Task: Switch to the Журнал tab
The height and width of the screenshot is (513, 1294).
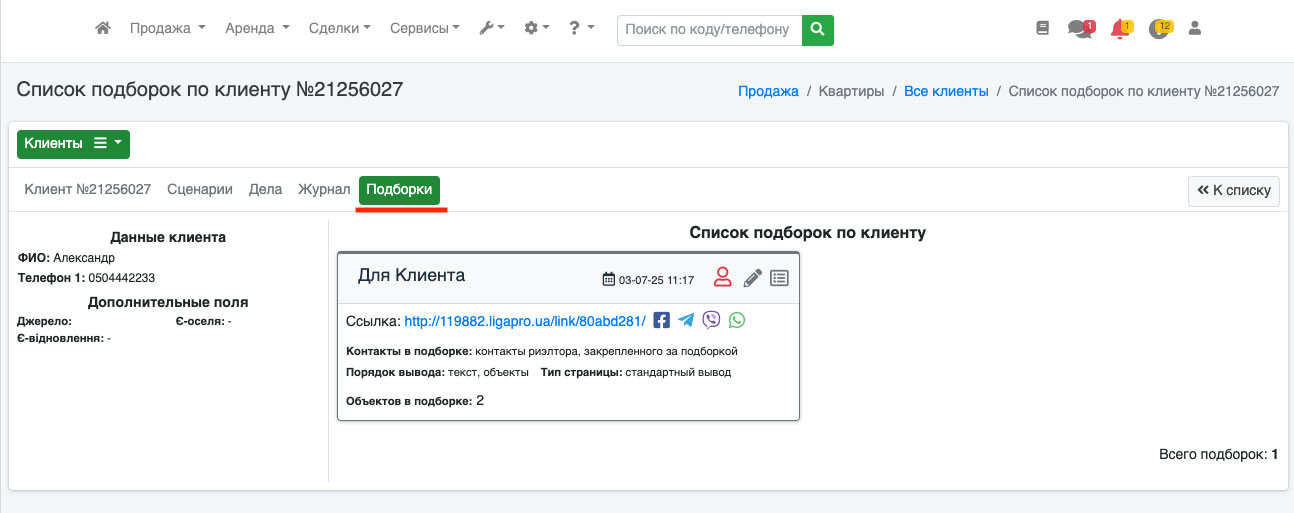Action: pos(324,189)
